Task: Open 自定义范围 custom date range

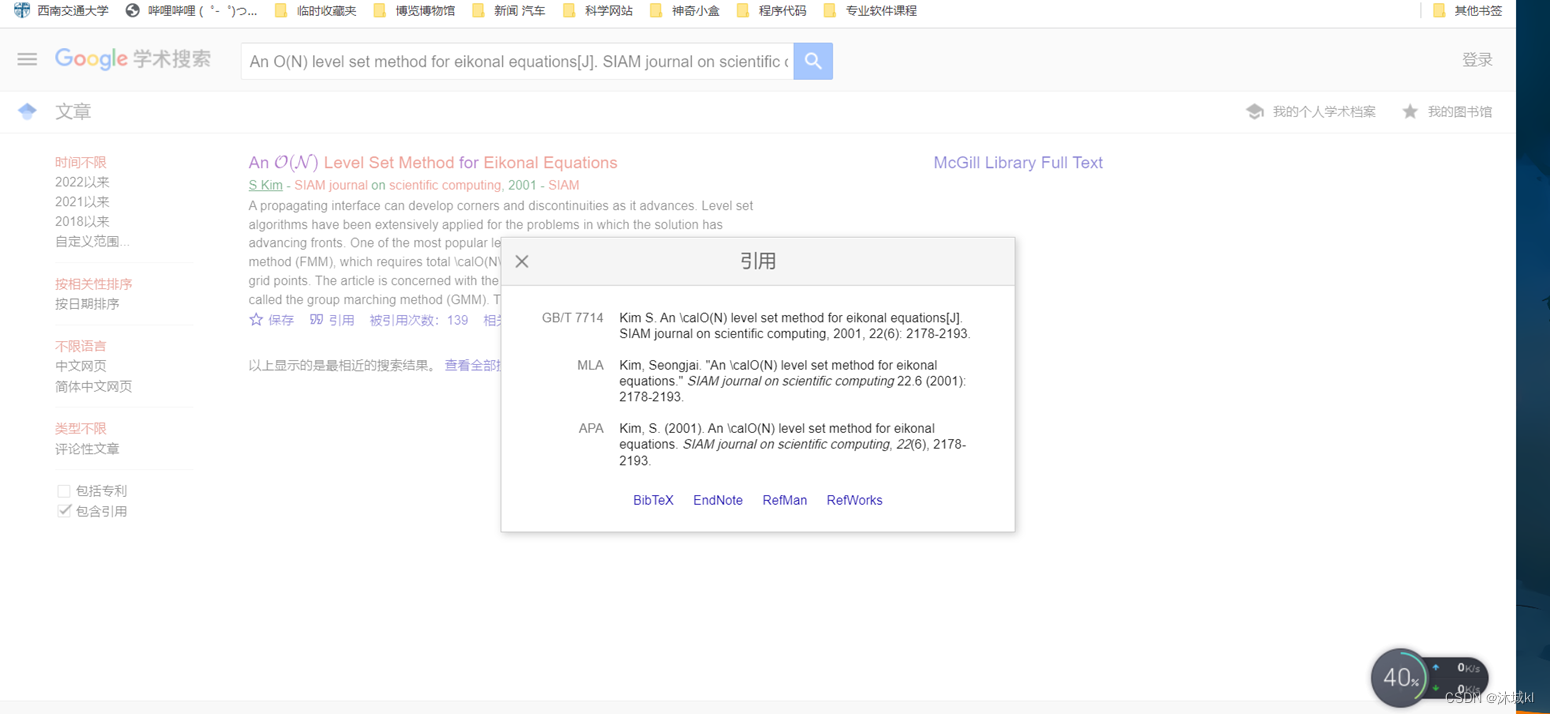Action: (x=92, y=241)
